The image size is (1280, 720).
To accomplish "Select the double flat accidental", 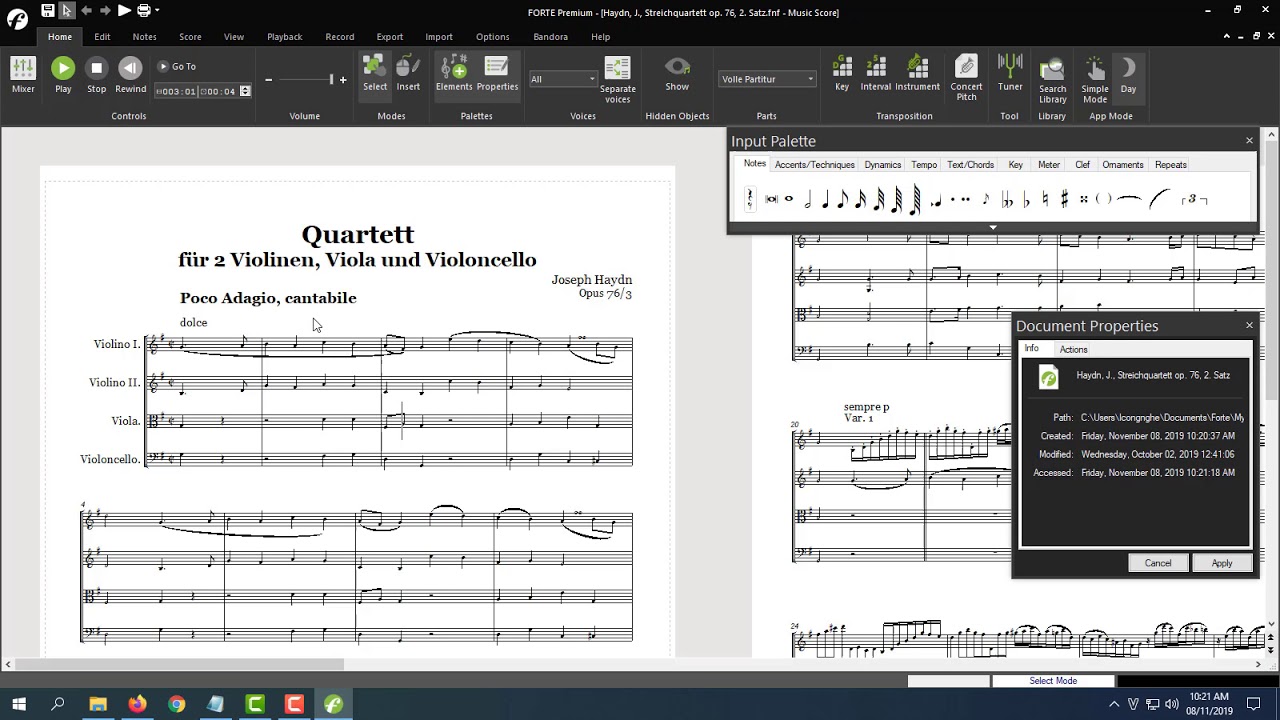I will coord(1008,199).
